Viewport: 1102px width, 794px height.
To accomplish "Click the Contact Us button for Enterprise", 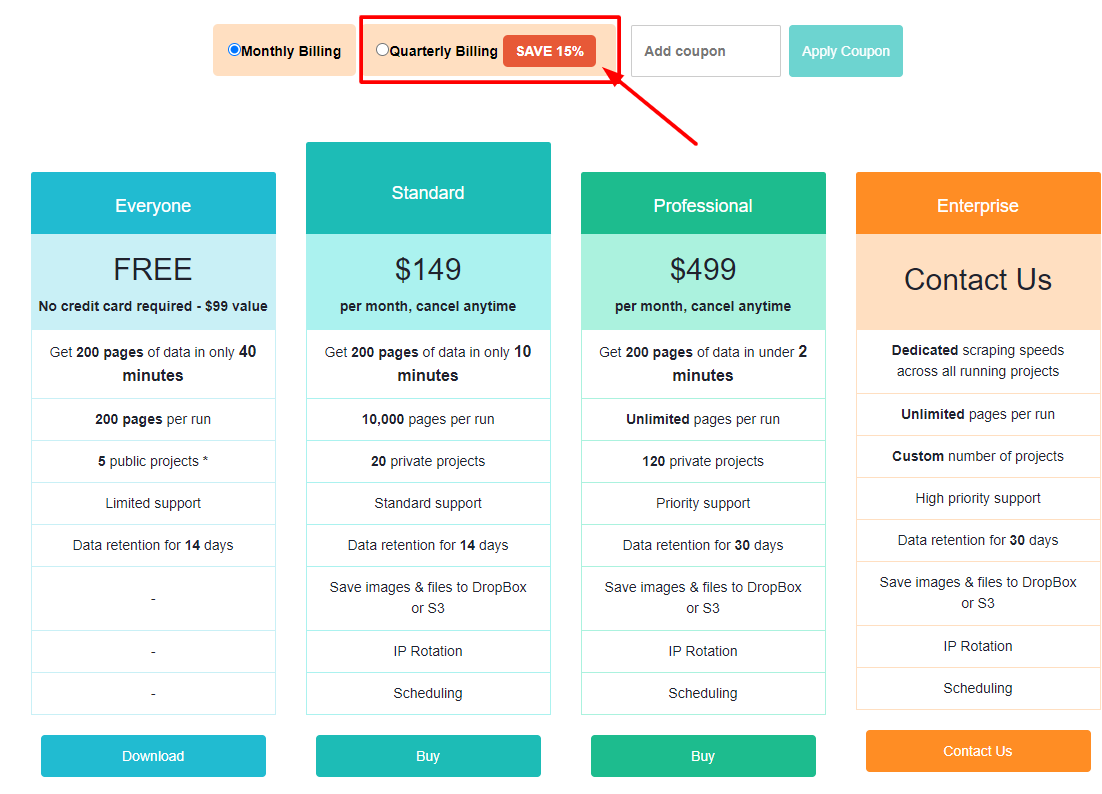I will (977, 751).
